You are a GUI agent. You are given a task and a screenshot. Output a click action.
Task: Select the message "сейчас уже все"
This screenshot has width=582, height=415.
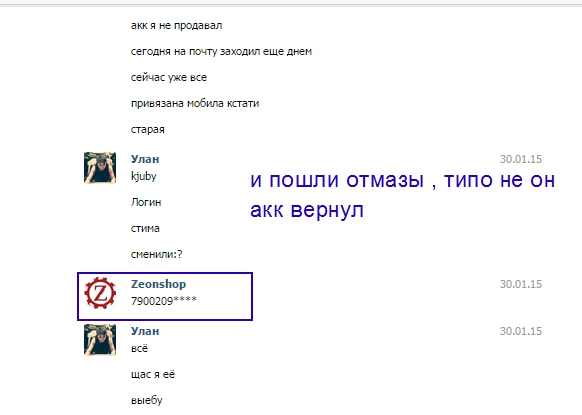click(x=169, y=78)
